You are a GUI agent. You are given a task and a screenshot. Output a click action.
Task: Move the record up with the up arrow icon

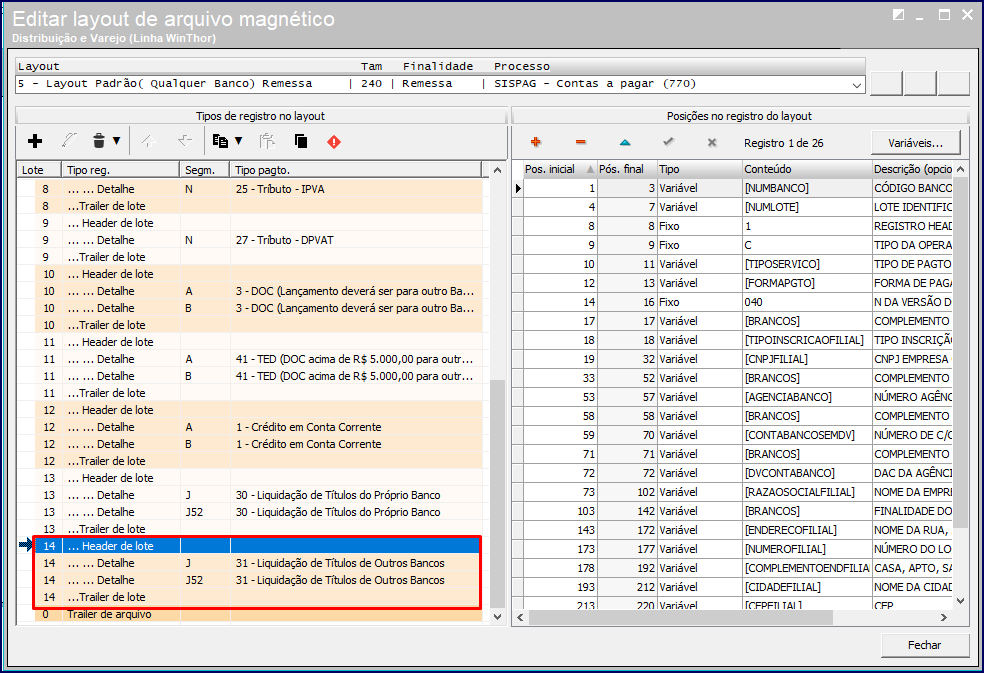149,141
